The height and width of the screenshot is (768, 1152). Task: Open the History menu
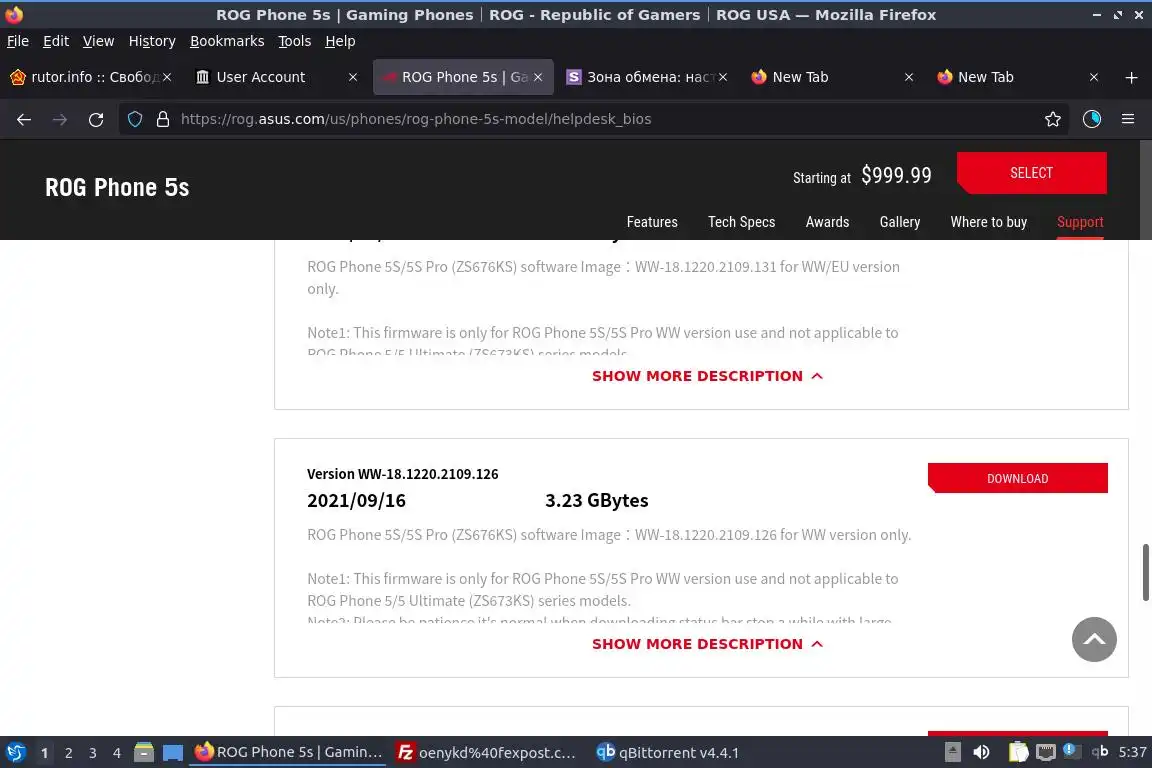[x=152, y=41]
